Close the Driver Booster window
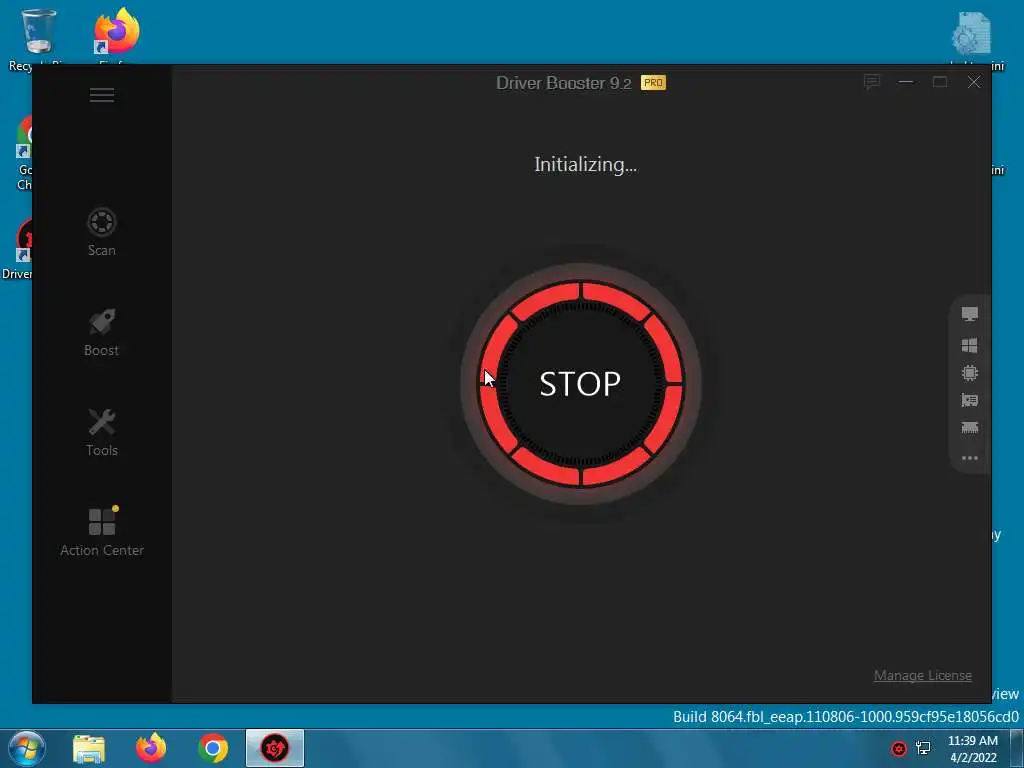The height and width of the screenshot is (768, 1024). click(974, 82)
